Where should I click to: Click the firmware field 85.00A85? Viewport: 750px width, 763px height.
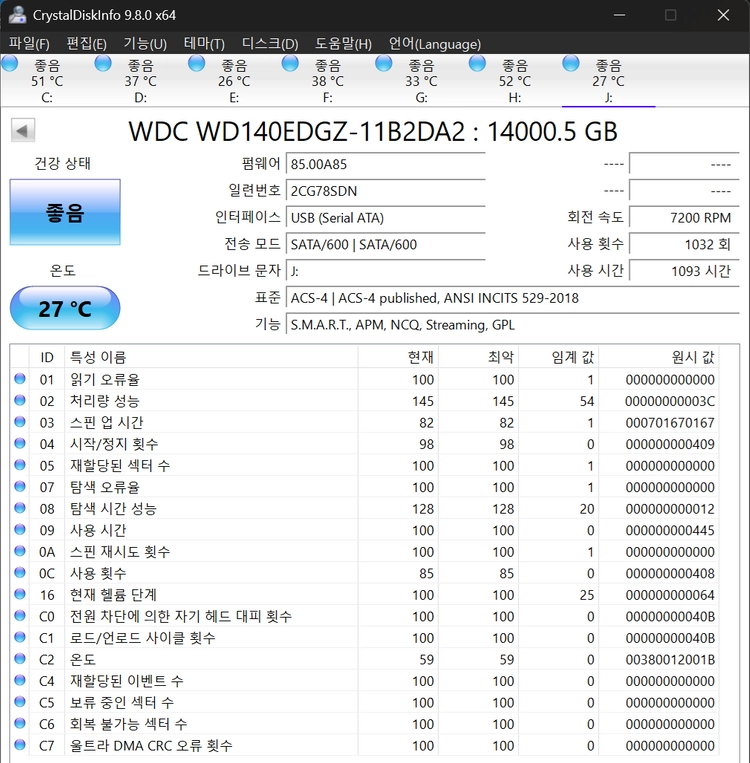pyautogui.click(x=385, y=164)
